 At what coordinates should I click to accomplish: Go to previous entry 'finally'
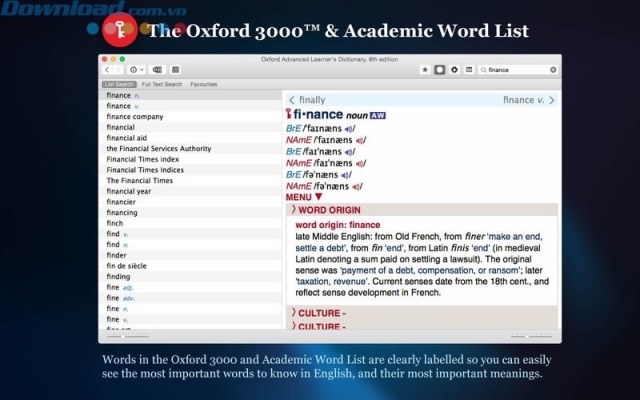tap(312, 100)
